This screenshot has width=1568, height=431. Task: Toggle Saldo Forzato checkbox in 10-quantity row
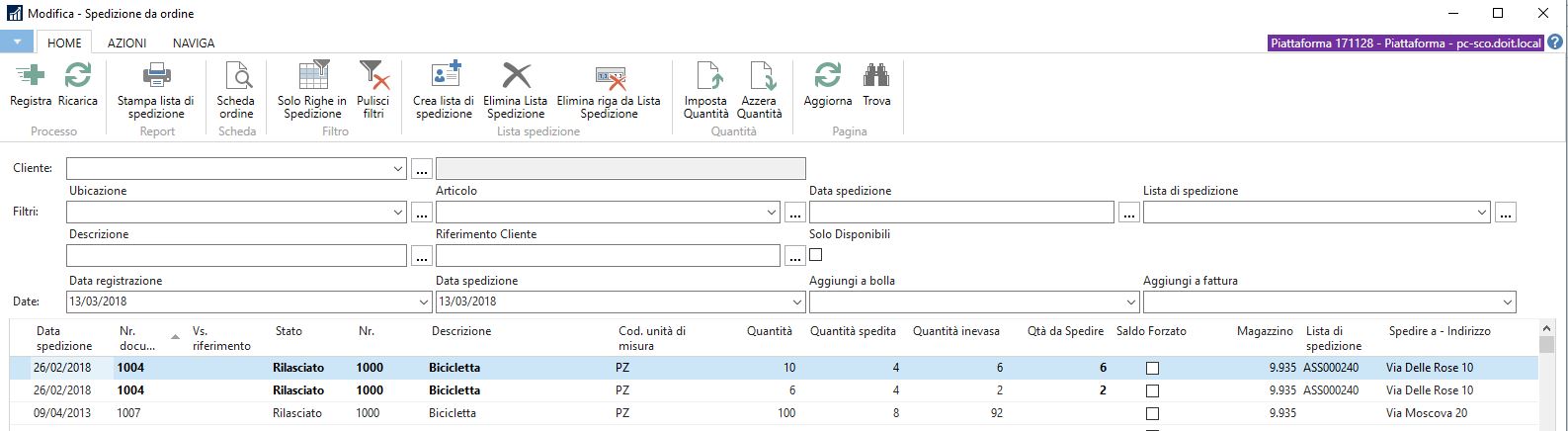click(1152, 368)
